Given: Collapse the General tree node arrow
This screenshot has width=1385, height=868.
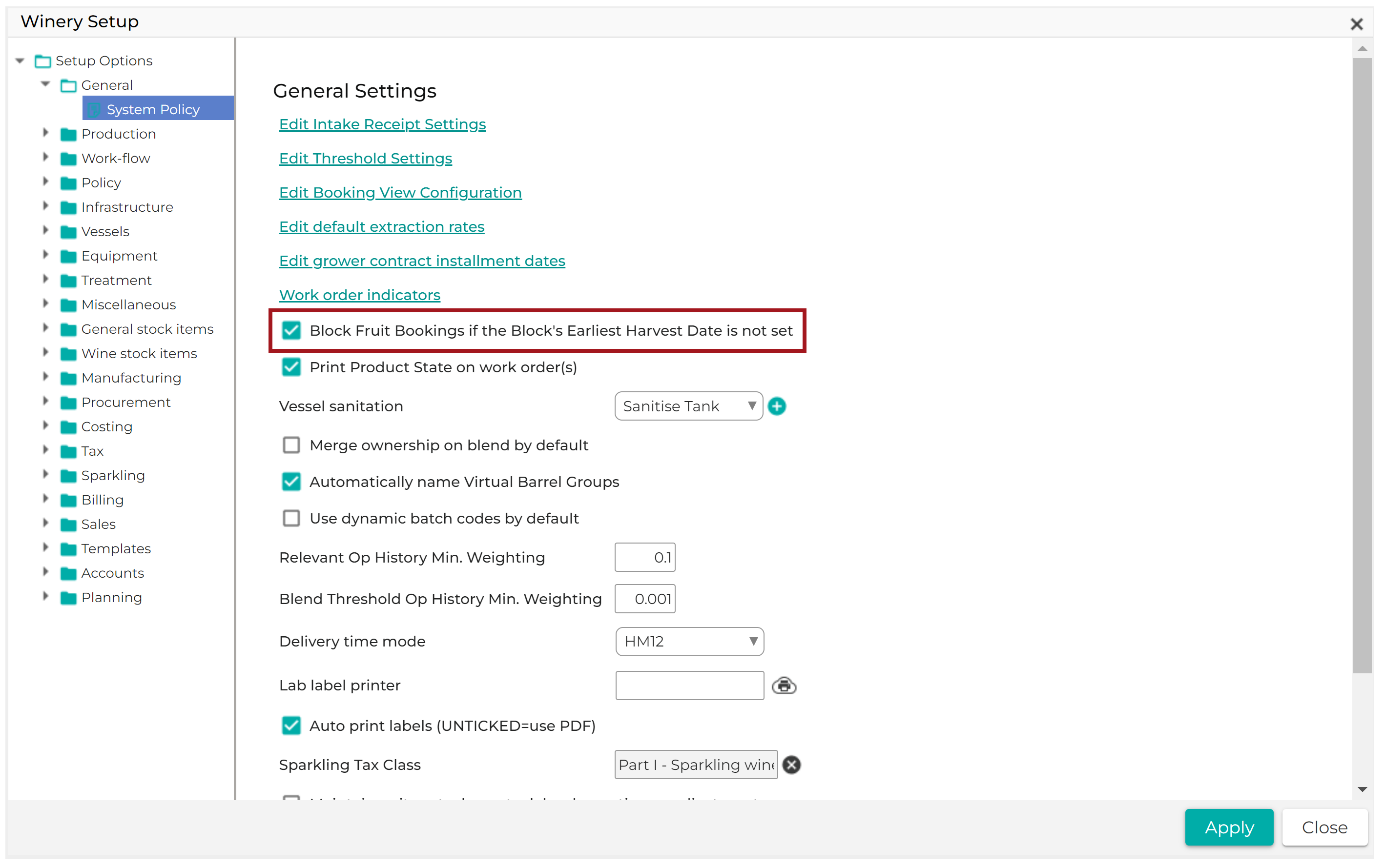Looking at the screenshot, I should click(45, 84).
